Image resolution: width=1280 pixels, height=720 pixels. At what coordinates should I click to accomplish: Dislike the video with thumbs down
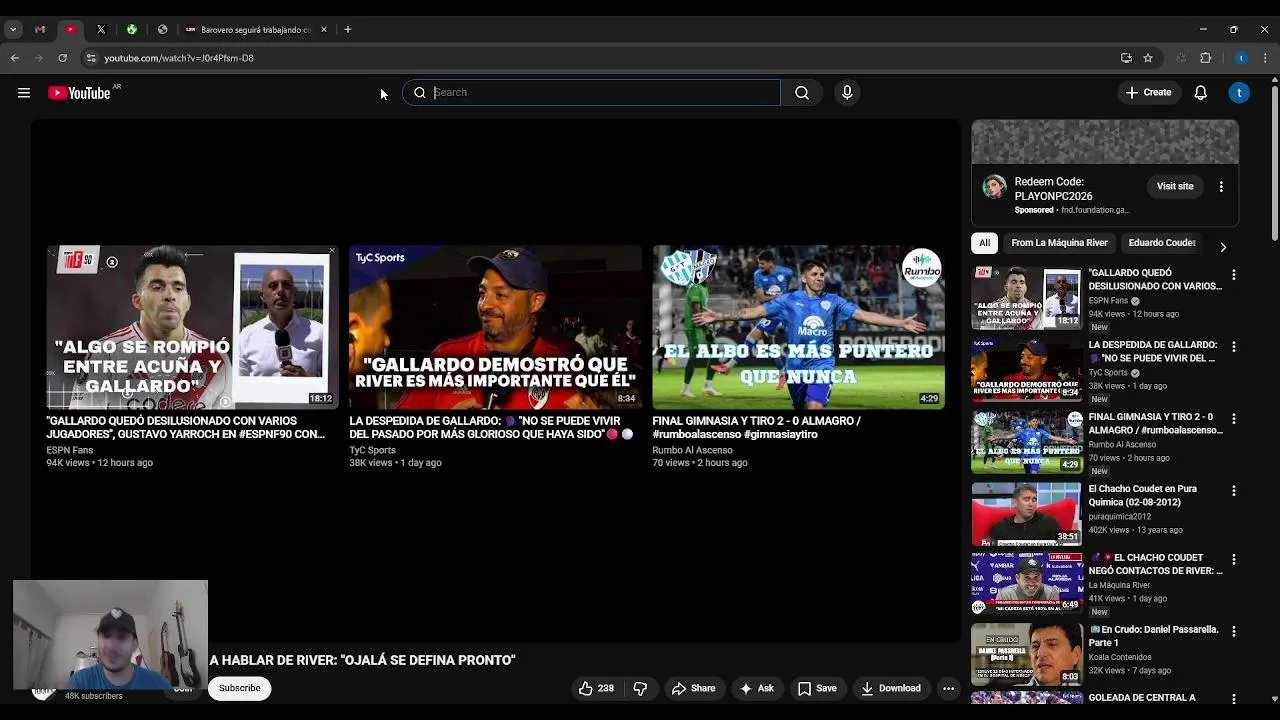[640, 688]
